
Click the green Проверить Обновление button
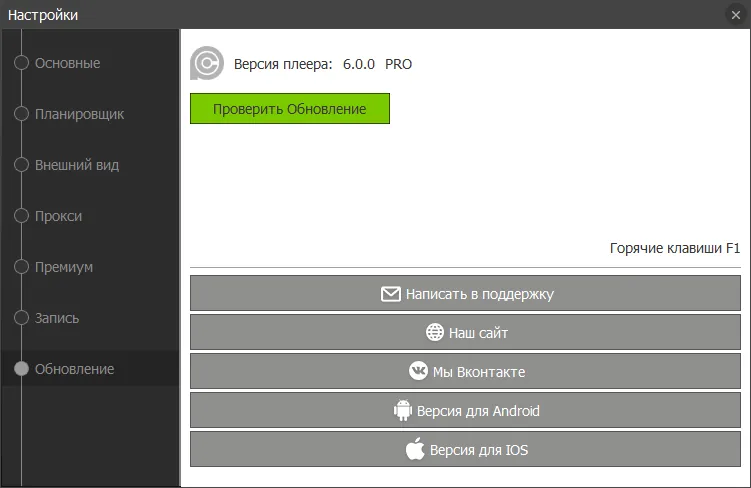click(x=290, y=109)
